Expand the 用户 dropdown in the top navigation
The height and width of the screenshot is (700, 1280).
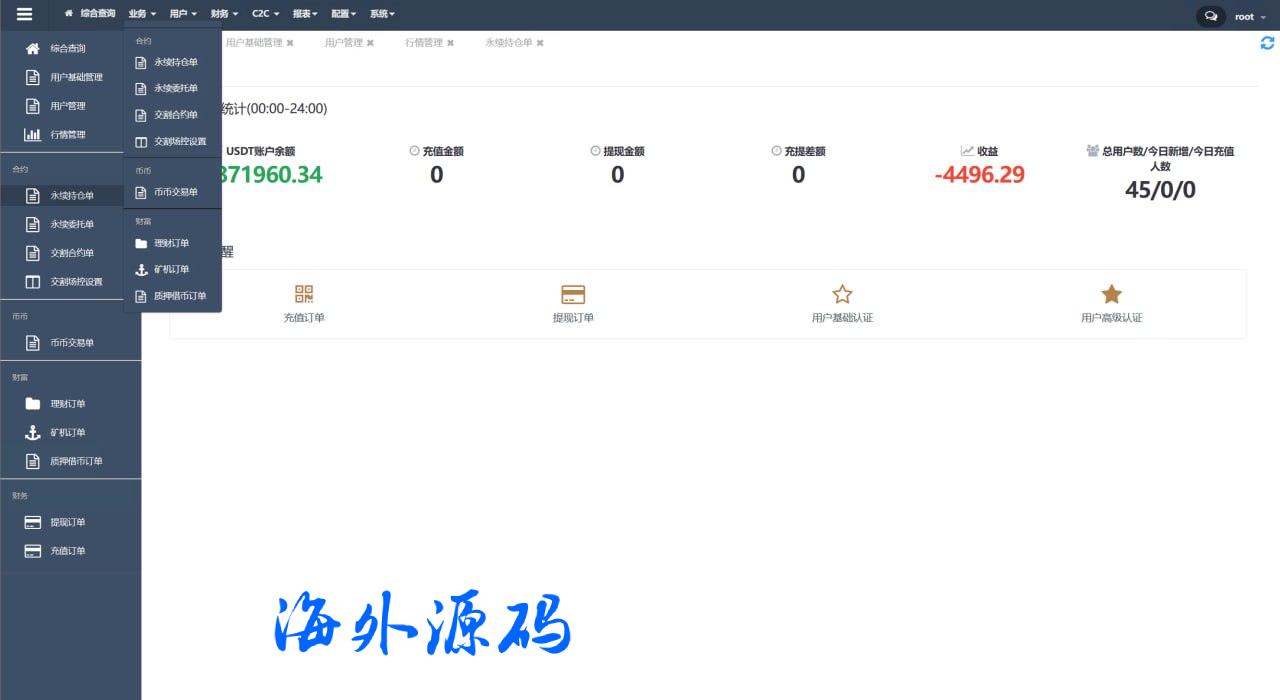tap(183, 14)
